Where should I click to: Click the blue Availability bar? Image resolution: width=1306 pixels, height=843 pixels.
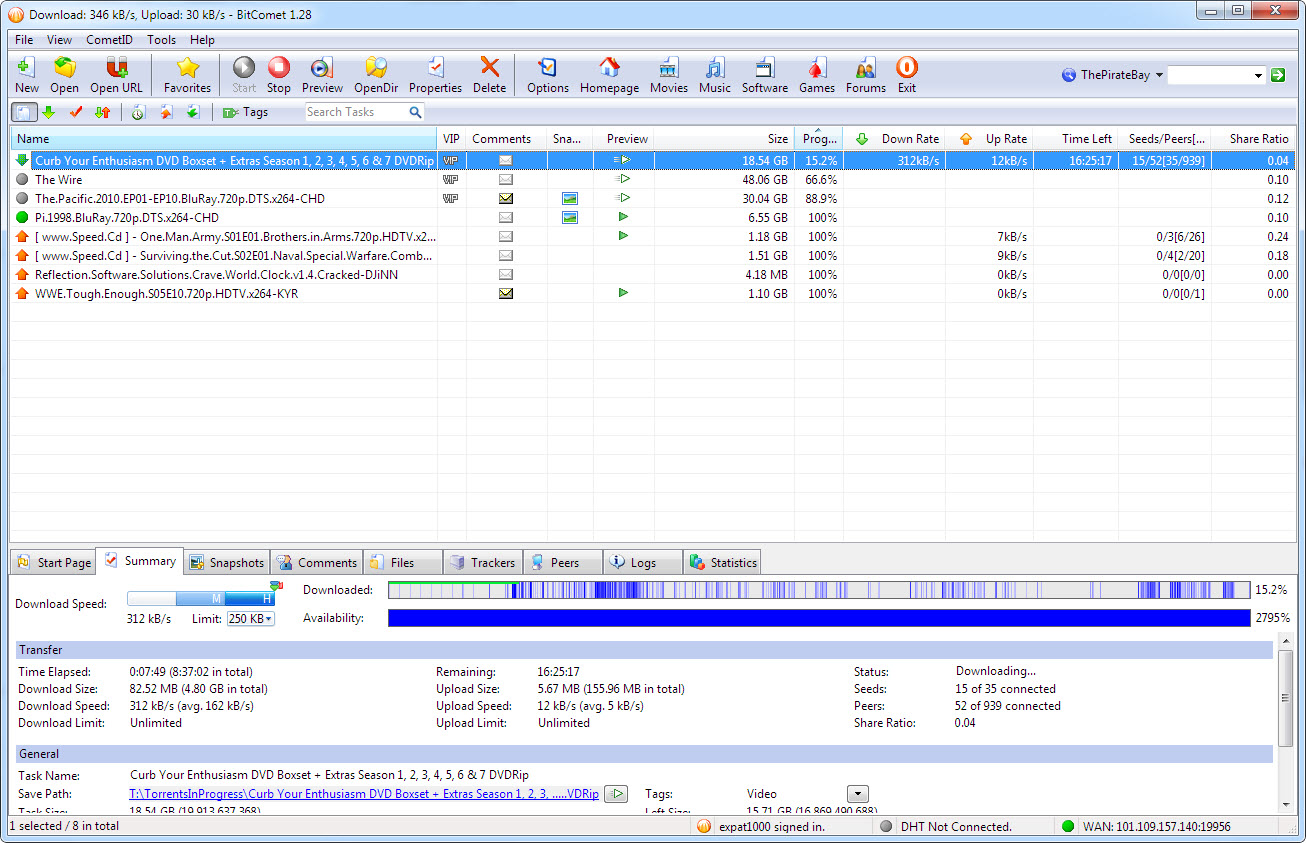[819, 618]
